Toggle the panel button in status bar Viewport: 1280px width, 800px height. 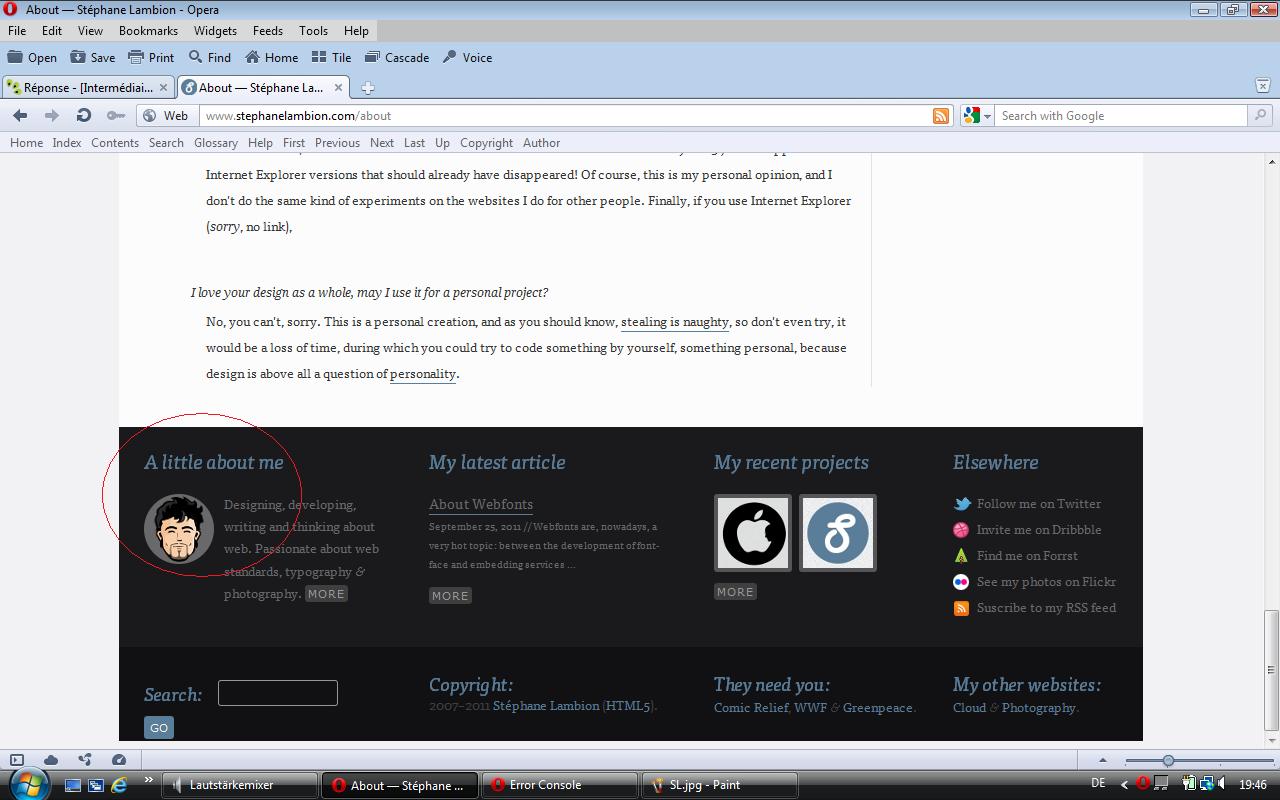click(16, 760)
